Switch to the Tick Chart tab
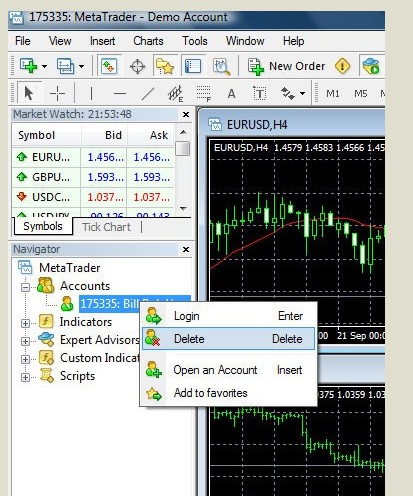 pos(106,227)
